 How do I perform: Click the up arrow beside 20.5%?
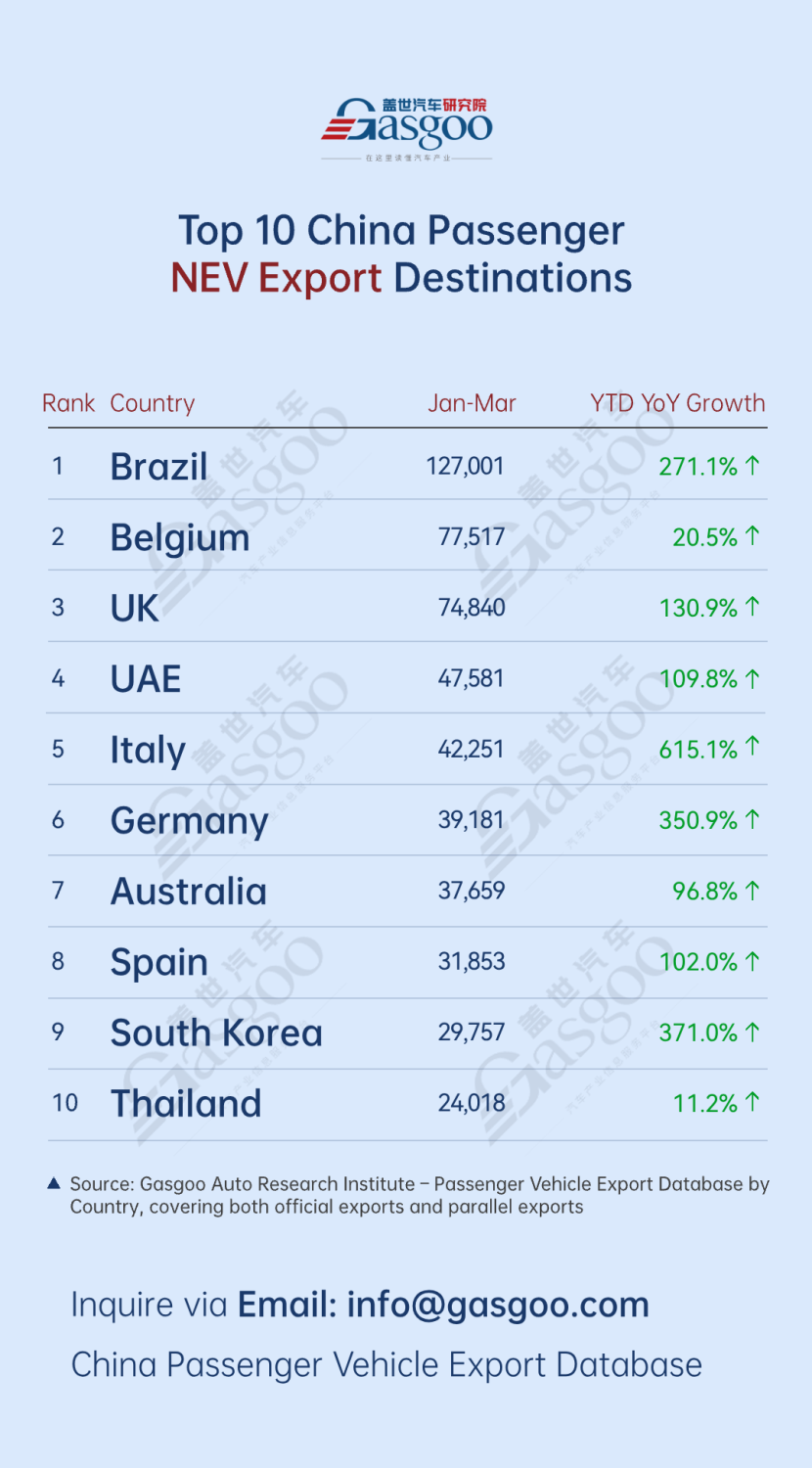(752, 536)
